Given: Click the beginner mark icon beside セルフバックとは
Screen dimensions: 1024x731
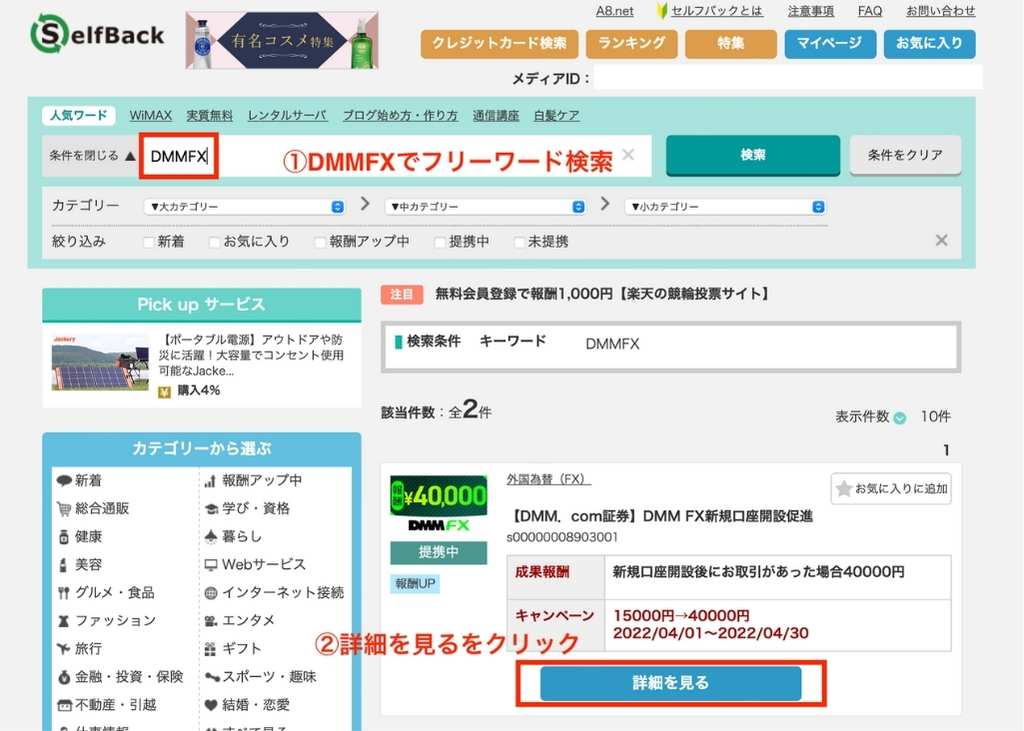Looking at the screenshot, I should [662, 10].
